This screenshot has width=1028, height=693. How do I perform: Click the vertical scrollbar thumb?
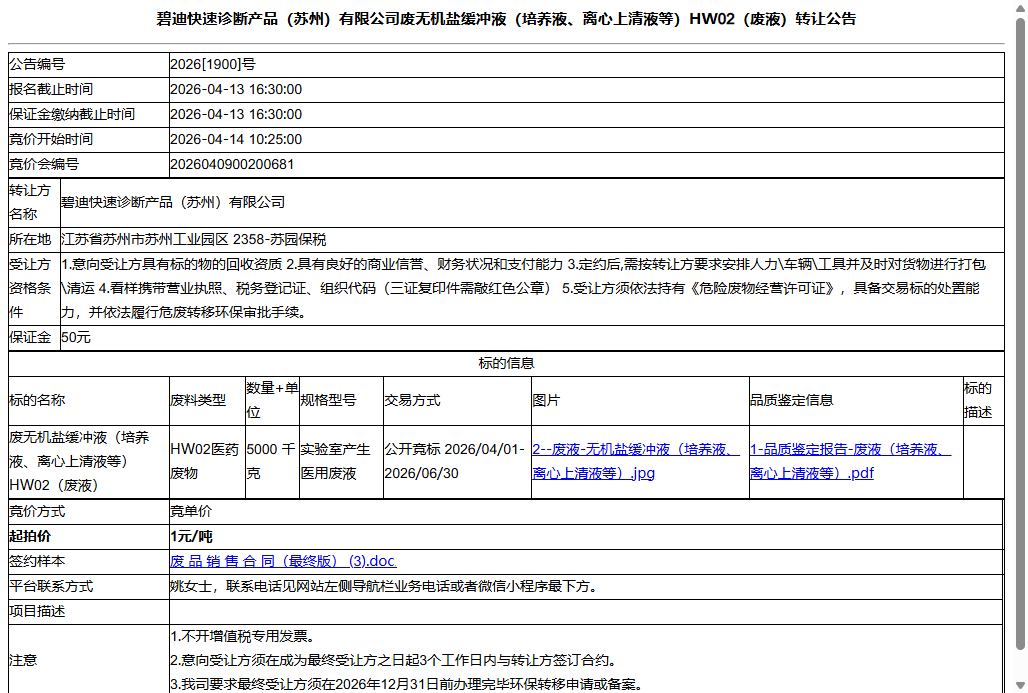1020,334
